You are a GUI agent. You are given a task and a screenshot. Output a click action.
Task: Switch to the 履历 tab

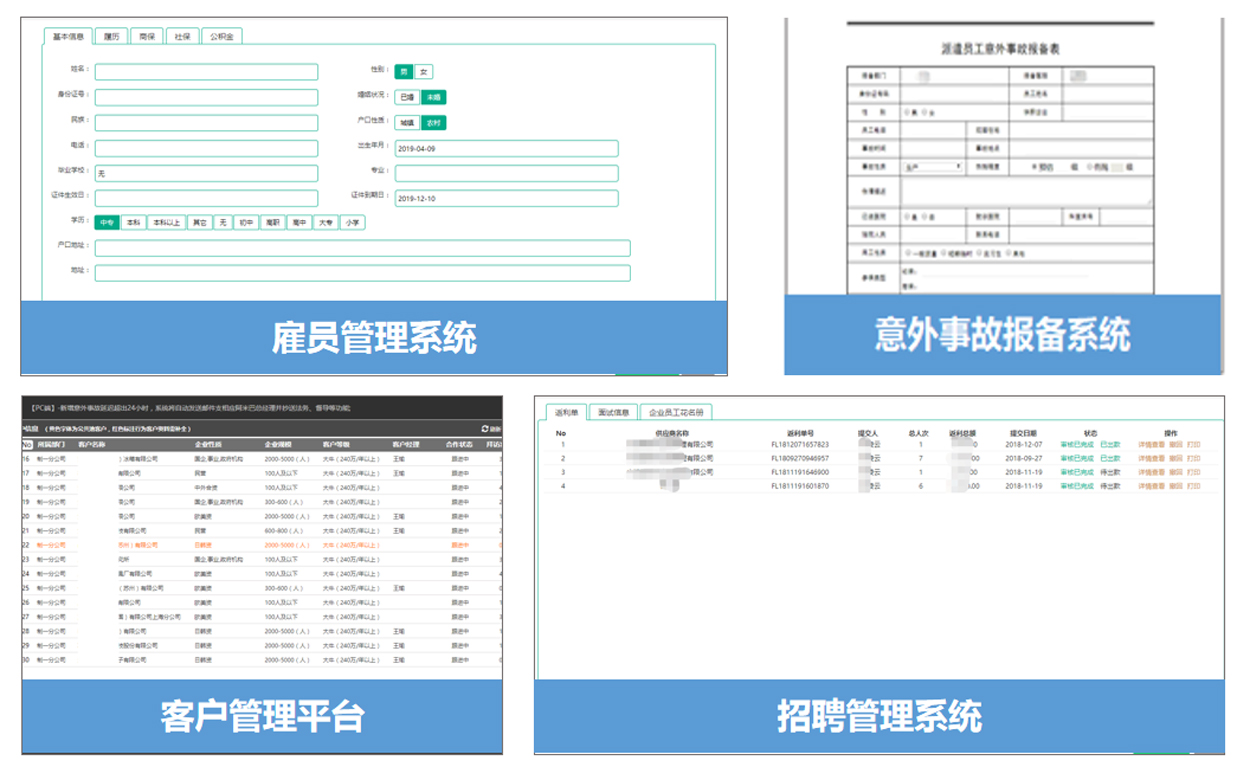tap(111, 36)
